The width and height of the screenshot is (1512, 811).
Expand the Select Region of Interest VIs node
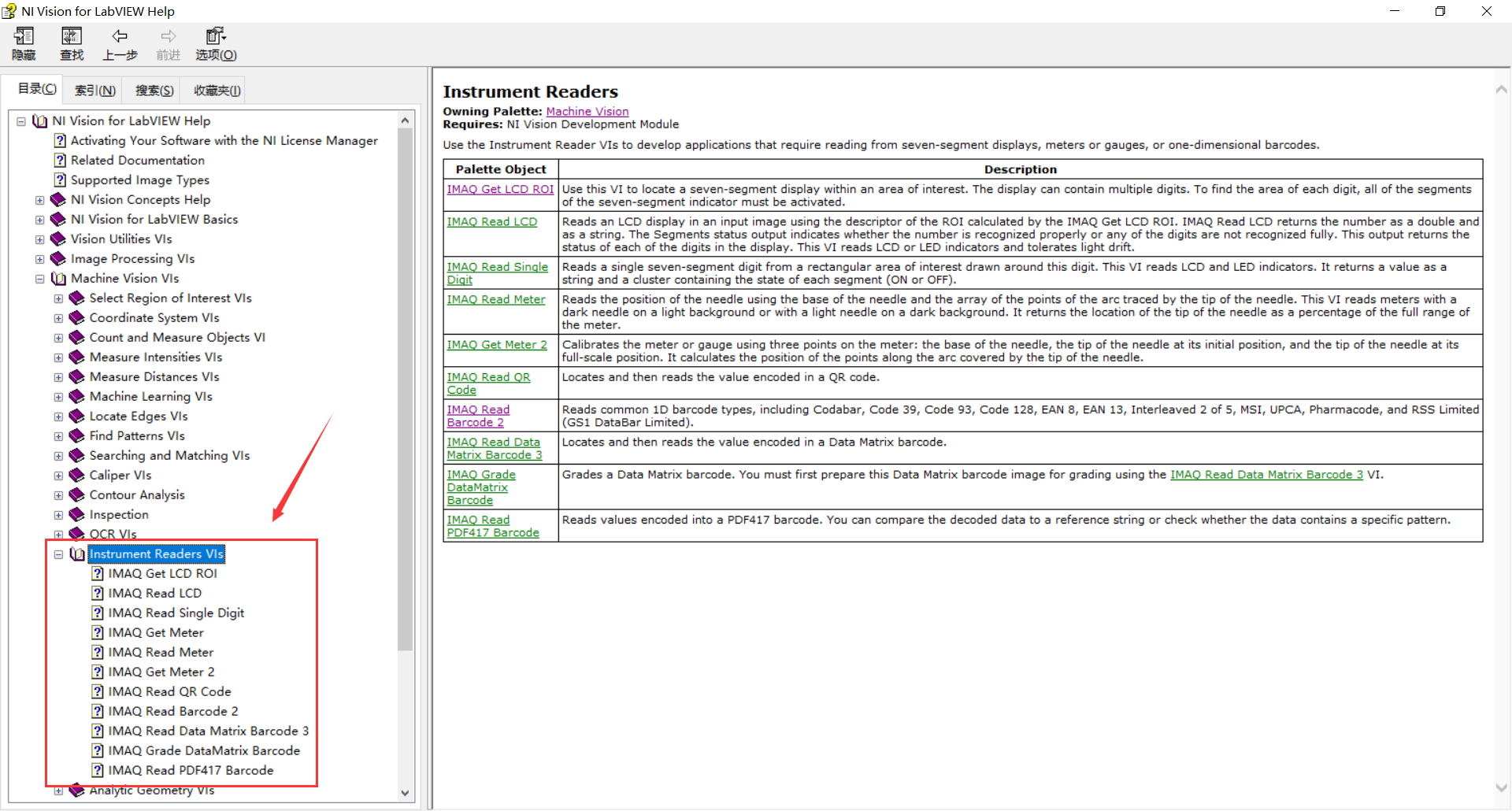(x=58, y=298)
